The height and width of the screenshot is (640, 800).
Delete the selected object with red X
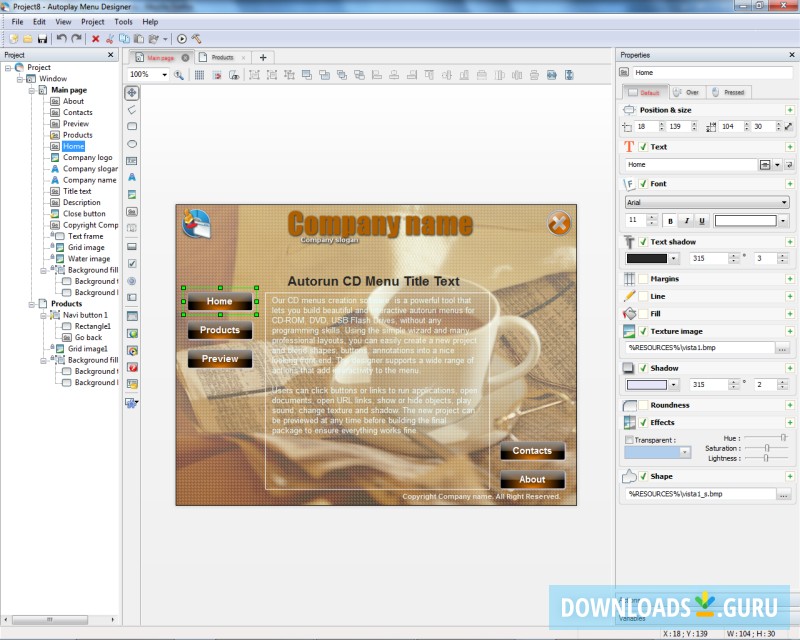point(95,39)
